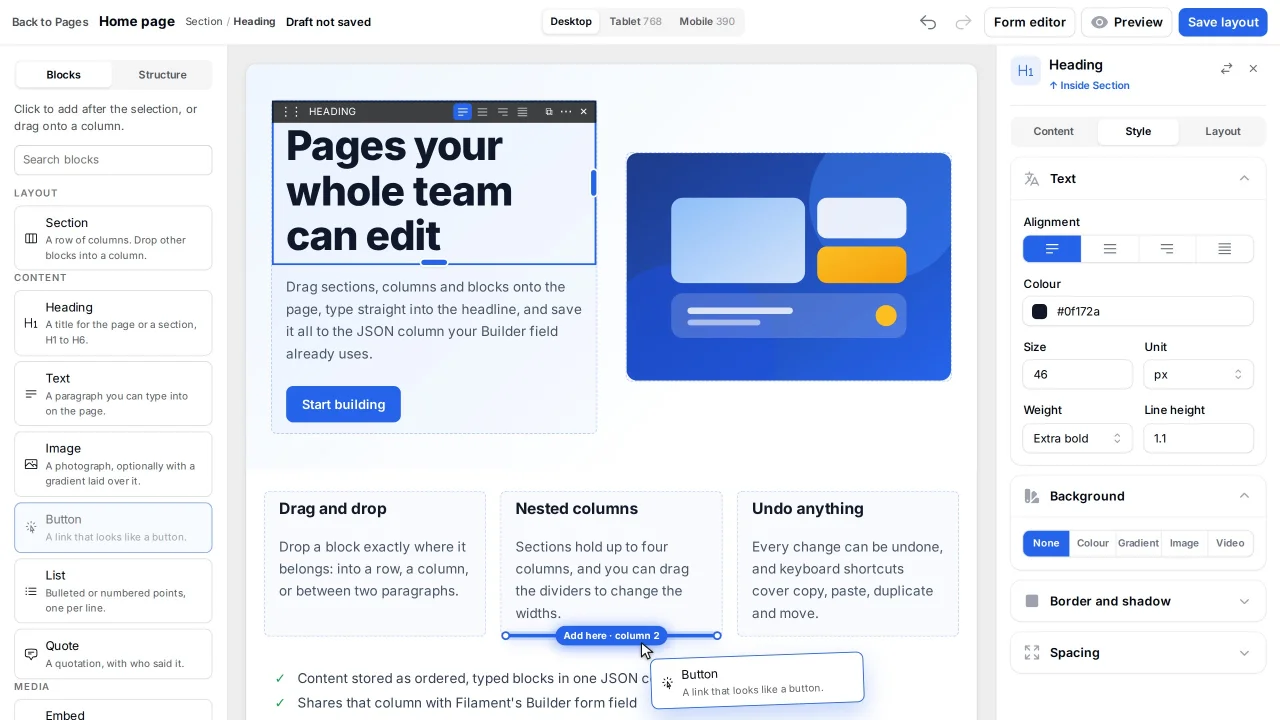The height and width of the screenshot is (720, 1280).
Task: Open the Weight dropdown showing Extra bold
Action: [1077, 438]
